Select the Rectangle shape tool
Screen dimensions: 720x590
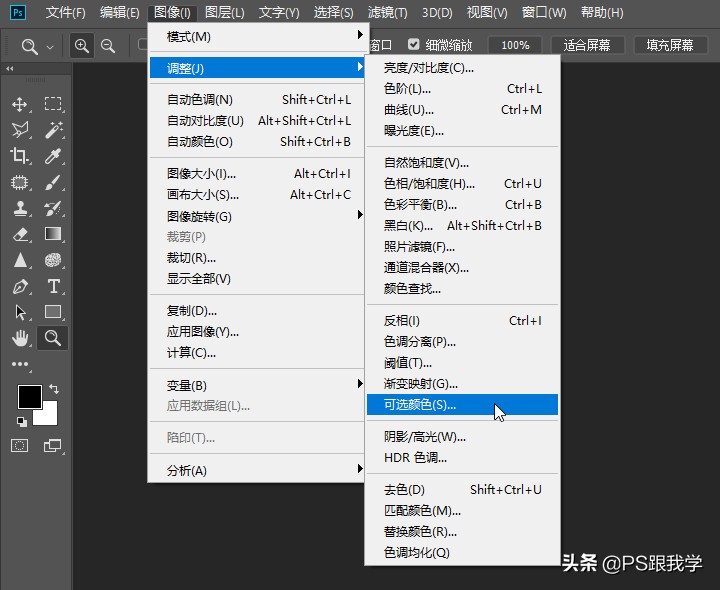click(53, 312)
